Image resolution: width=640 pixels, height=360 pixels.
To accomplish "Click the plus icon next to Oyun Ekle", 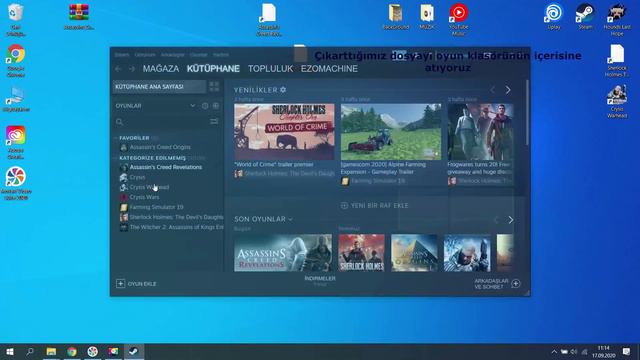I will 120,284.
